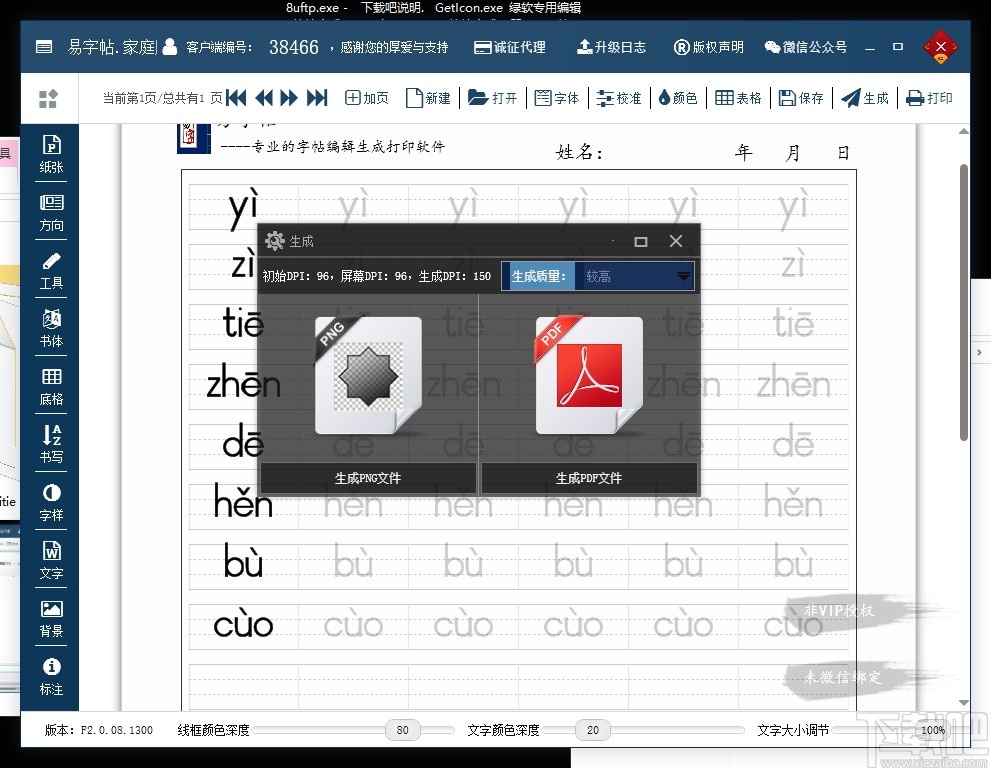Open the 方向 (orientation) panel

(50, 213)
